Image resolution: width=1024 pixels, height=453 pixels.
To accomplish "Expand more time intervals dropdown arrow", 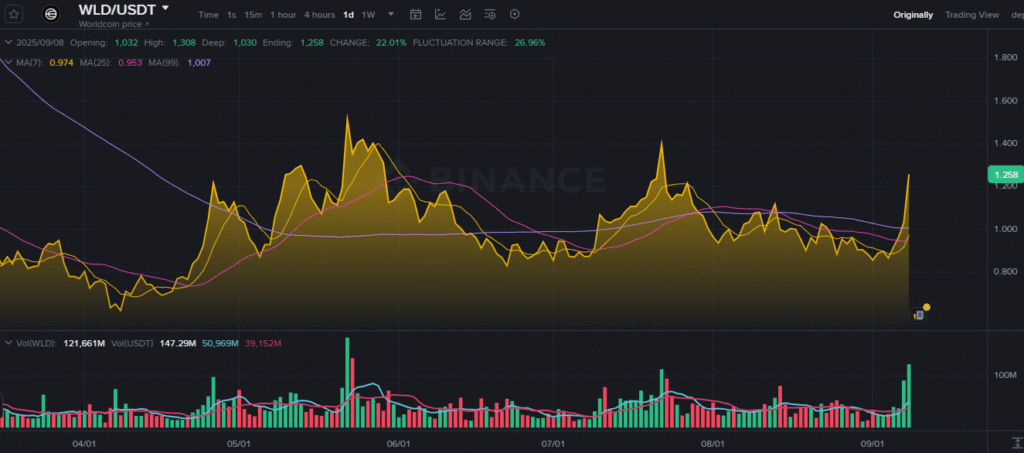I will tap(390, 15).
